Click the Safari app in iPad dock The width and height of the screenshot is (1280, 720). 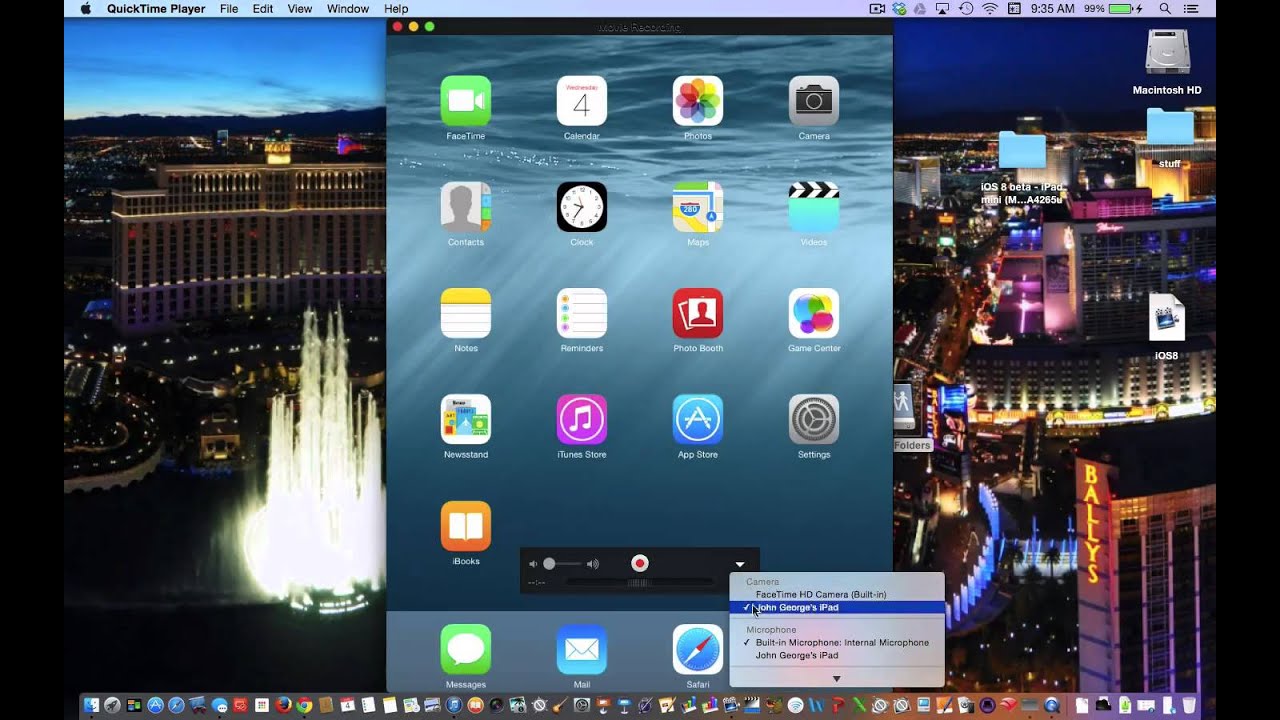coord(698,649)
